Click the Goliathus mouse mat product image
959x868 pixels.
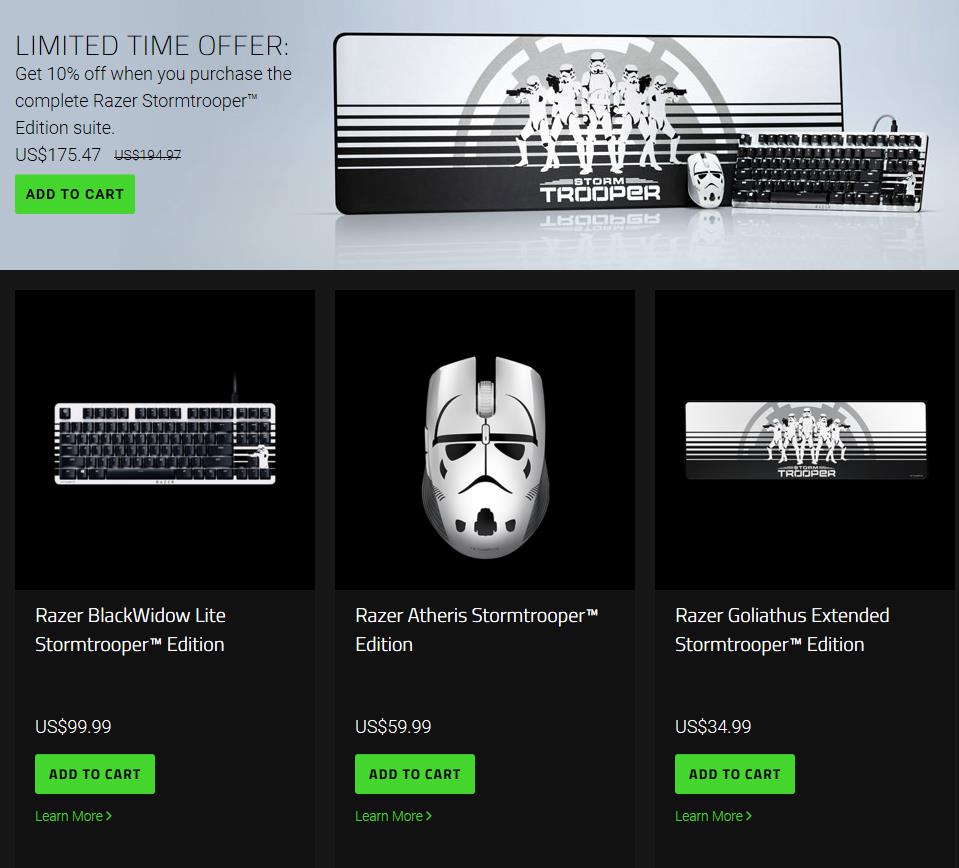click(805, 440)
